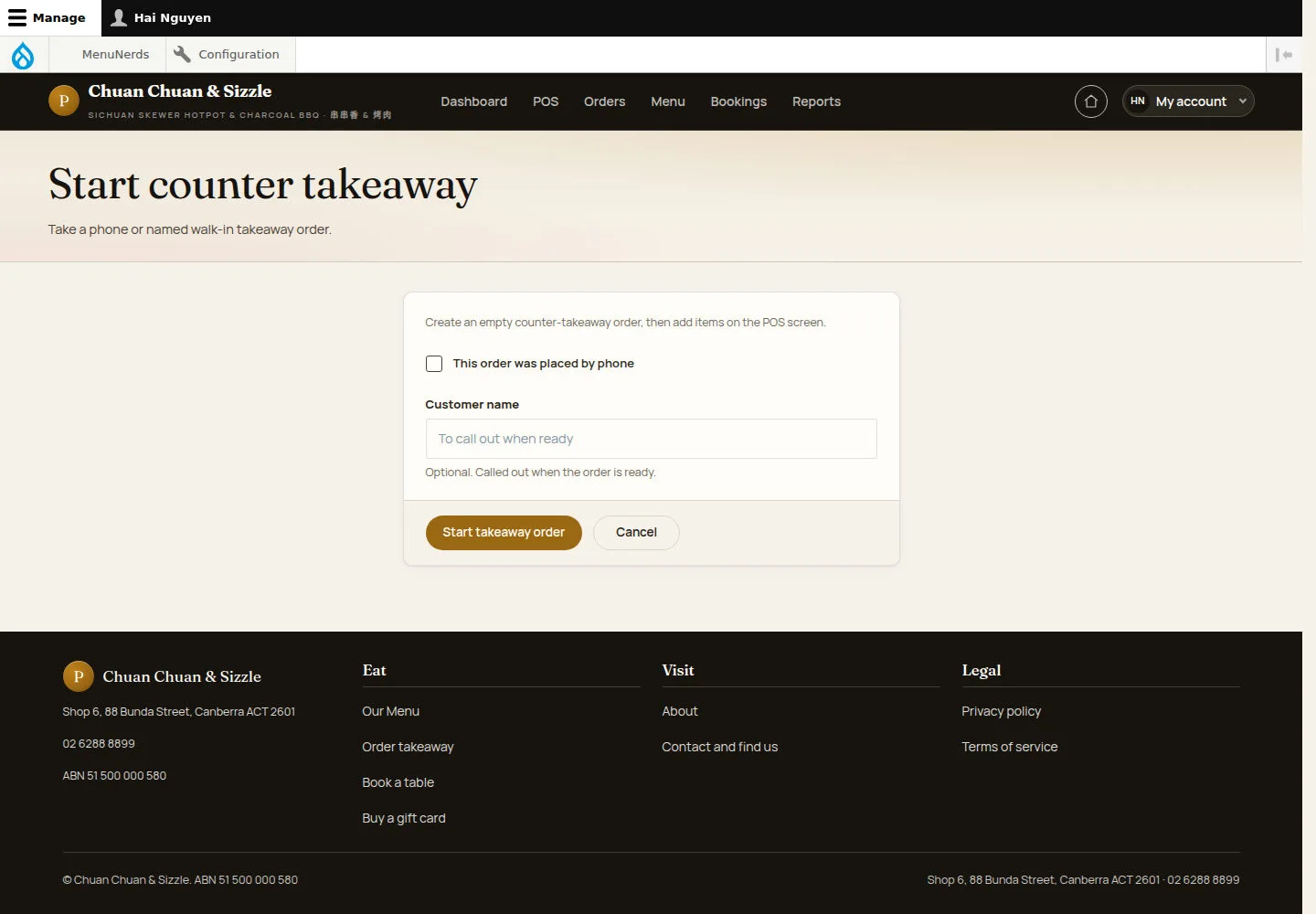Click the Chuan Chuan & Sizzle header title
Screen dimensions: 1316x914
coord(180,91)
